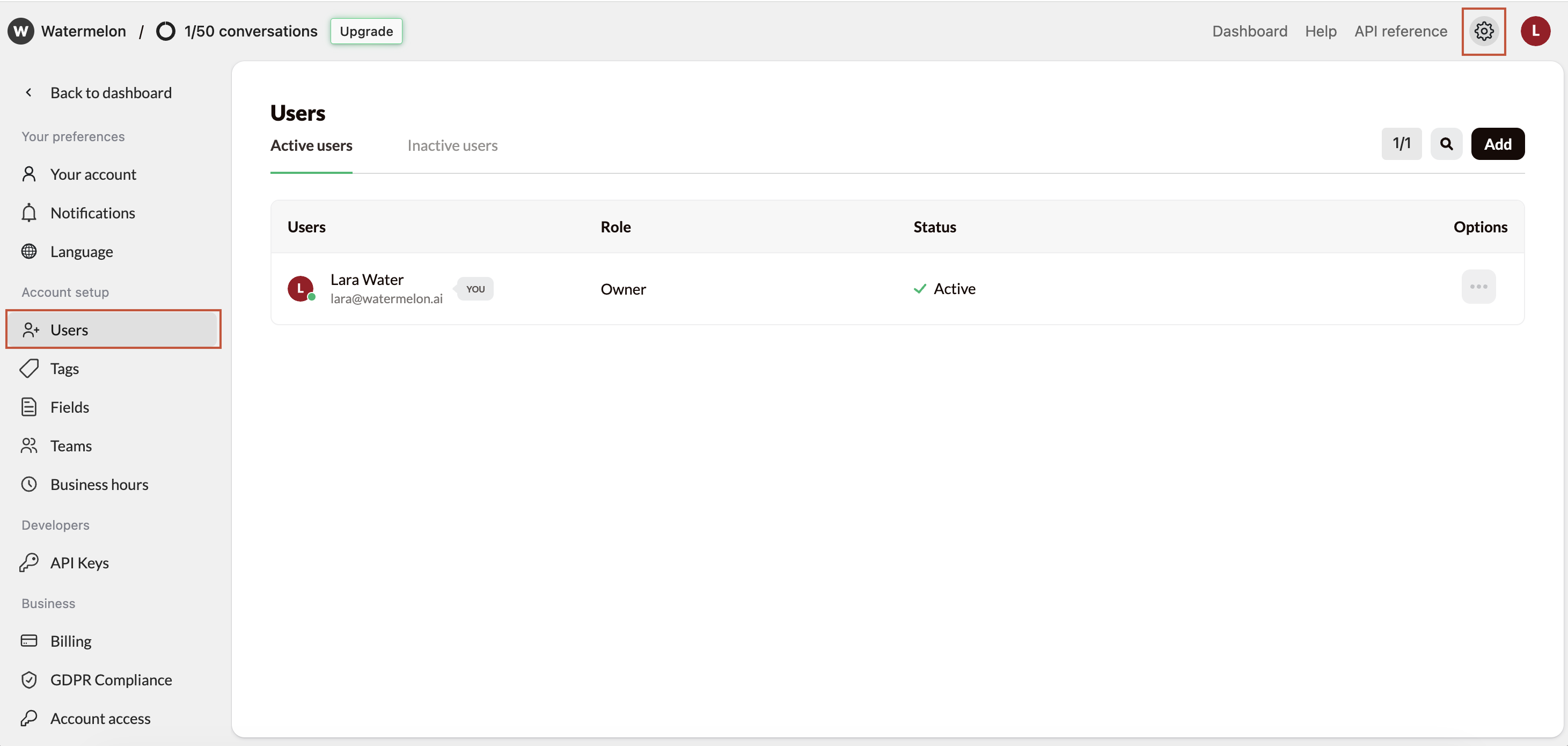Screen dimensions: 1568x746
Task: Collapse settings with the back chevron
Action: (x=28, y=92)
